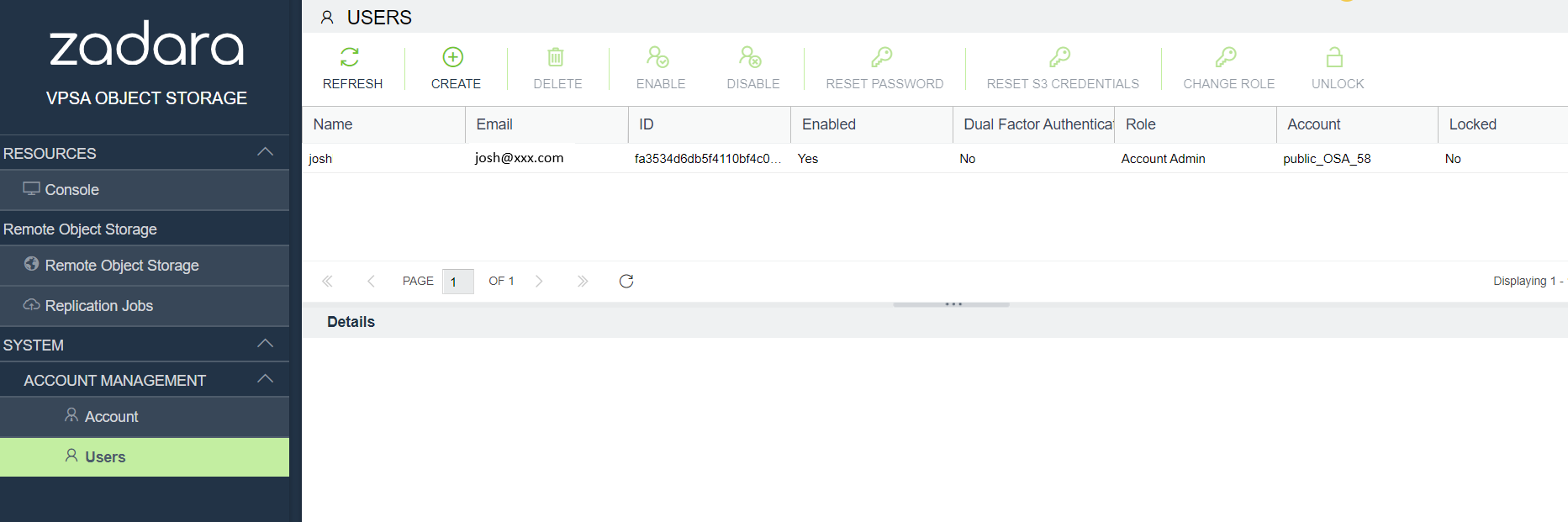This screenshot has height=522, width=1568.
Task: Open Remote Object Storage menu item with globe
Action: pos(145,266)
